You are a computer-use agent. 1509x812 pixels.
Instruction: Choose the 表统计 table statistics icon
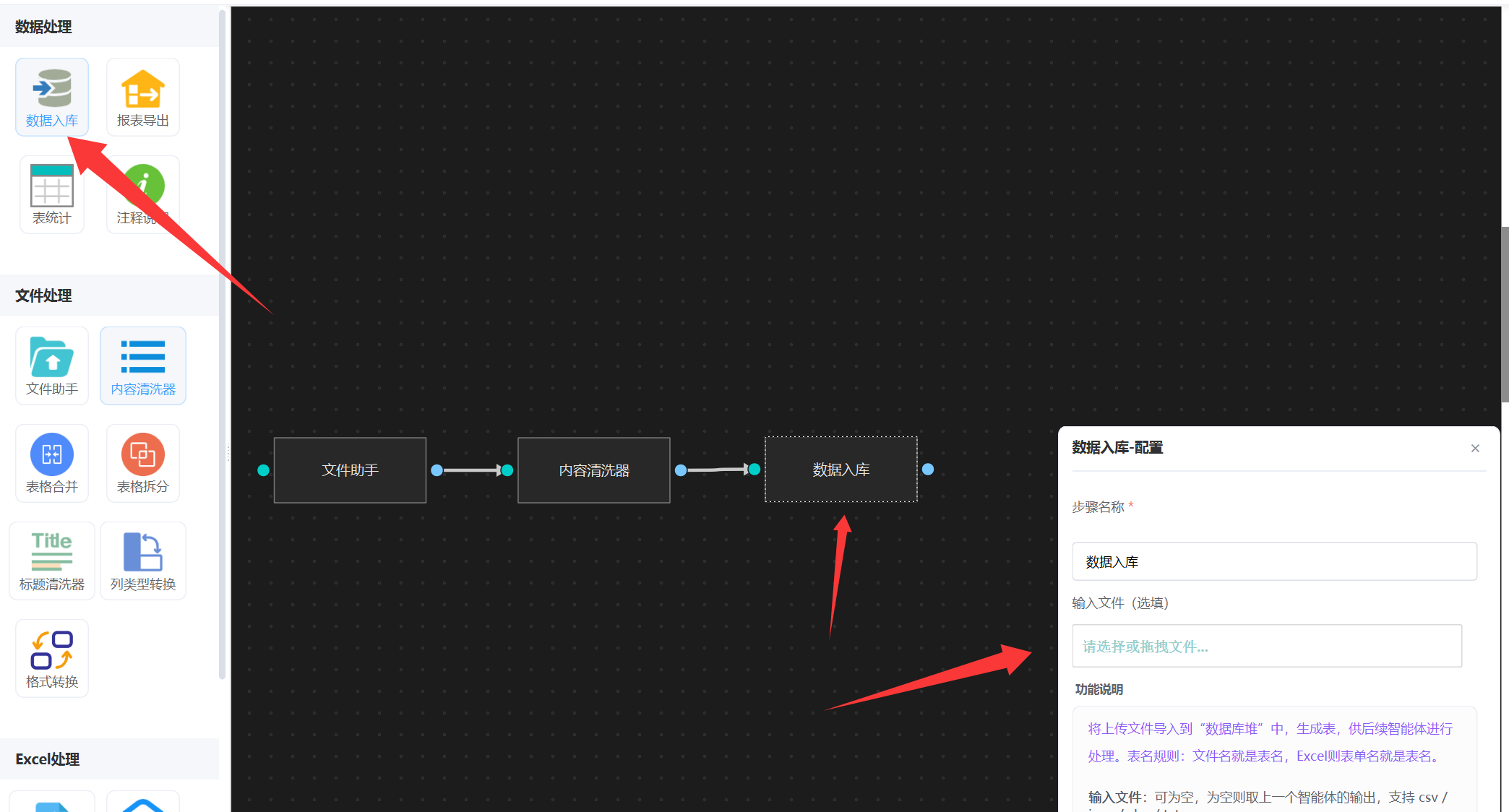[x=52, y=186]
